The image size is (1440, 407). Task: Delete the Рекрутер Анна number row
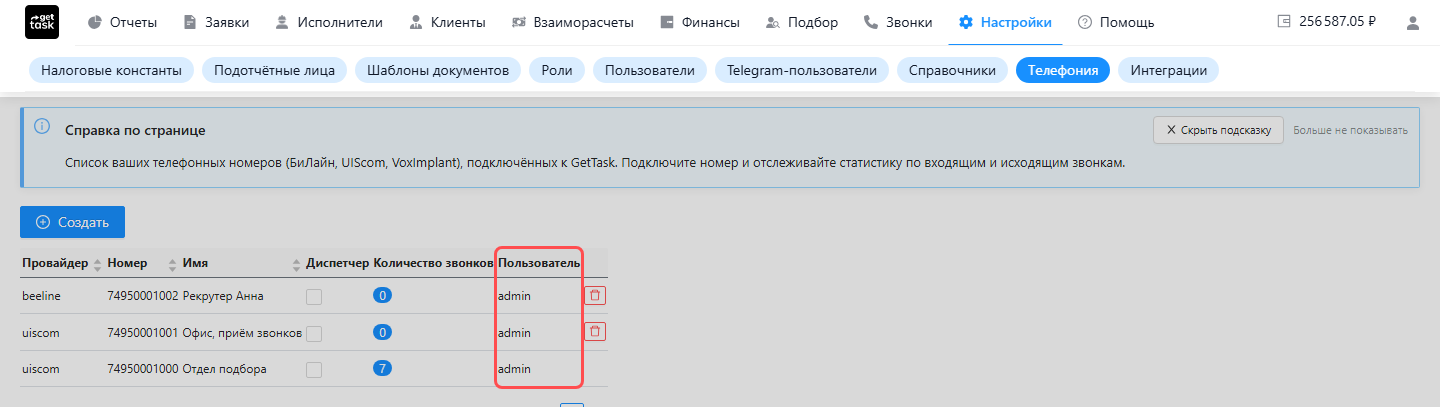(x=595, y=295)
